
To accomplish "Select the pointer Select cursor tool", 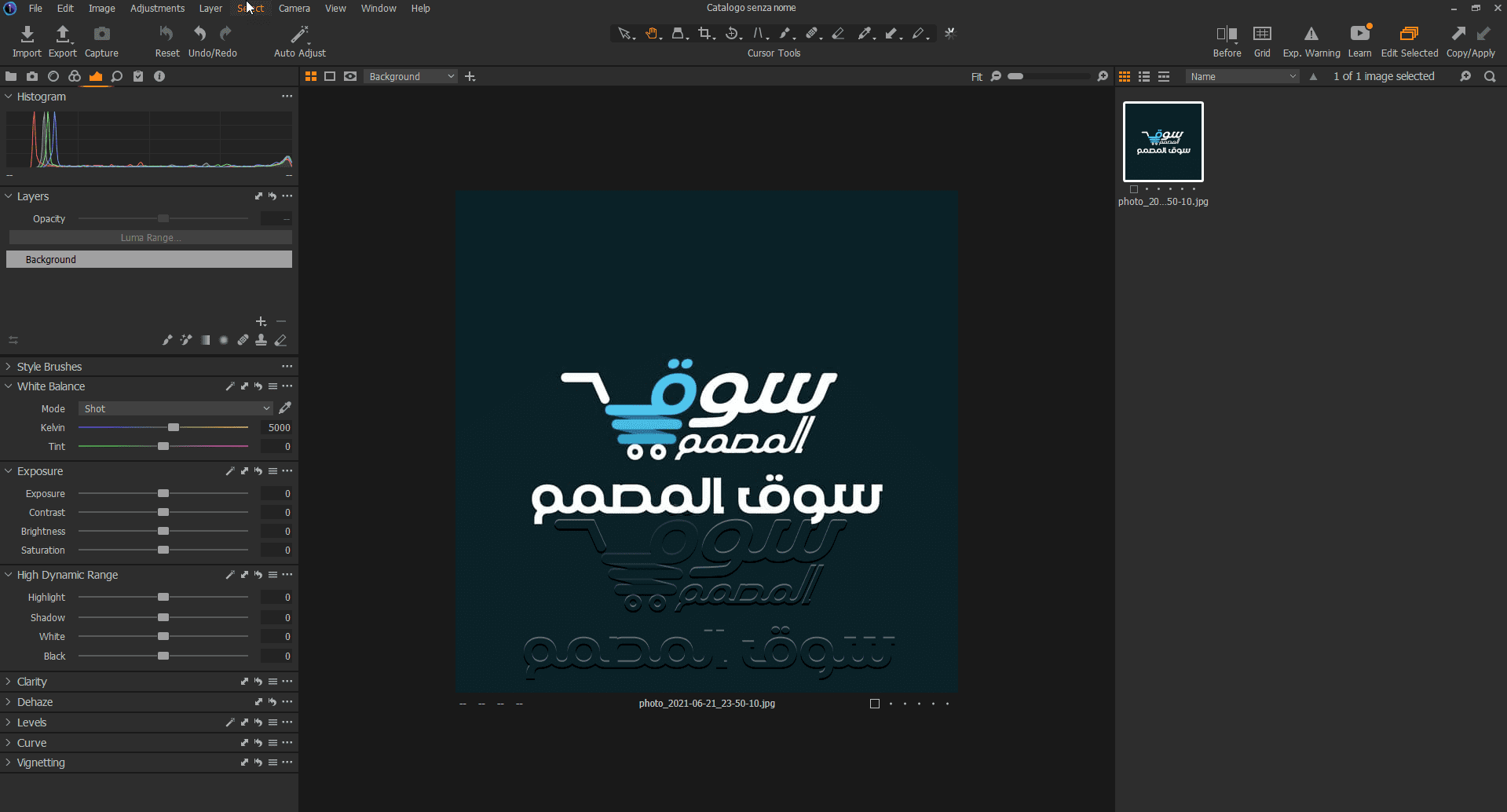I will click(624, 34).
